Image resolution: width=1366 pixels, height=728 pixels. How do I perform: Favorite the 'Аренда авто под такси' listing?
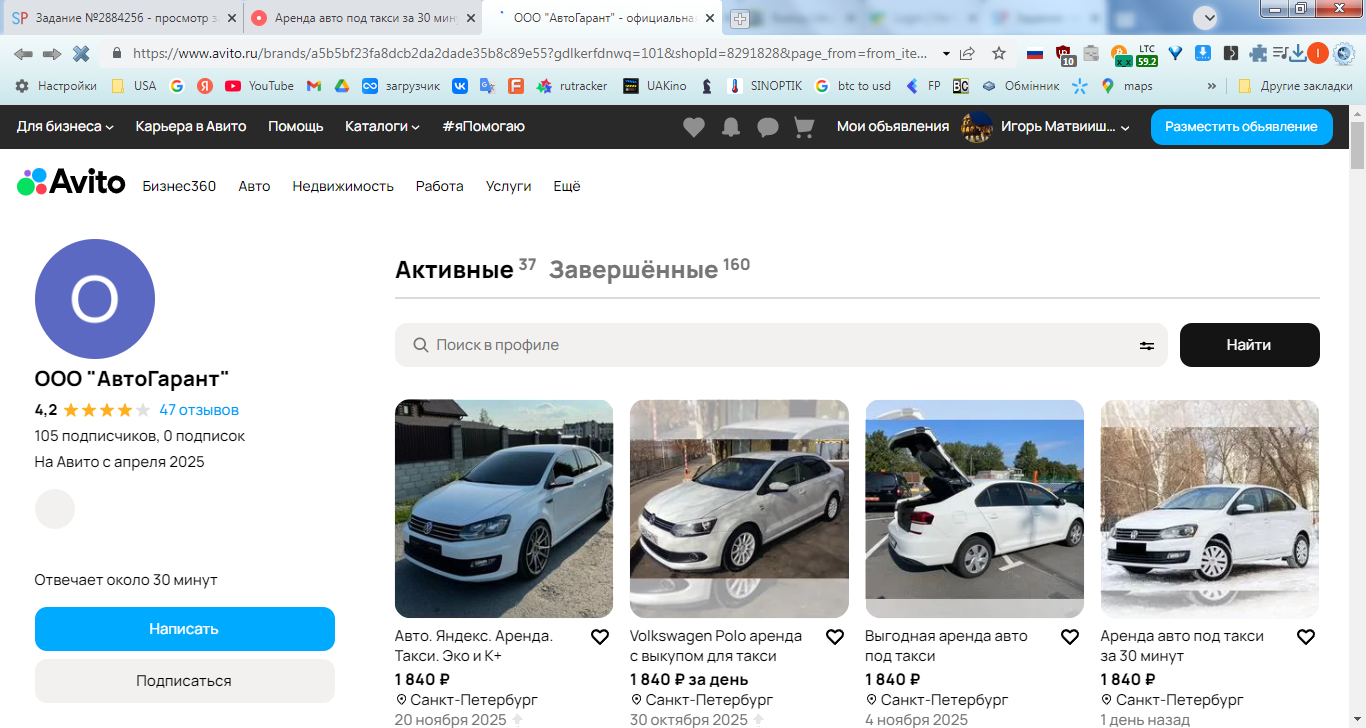(x=1306, y=637)
